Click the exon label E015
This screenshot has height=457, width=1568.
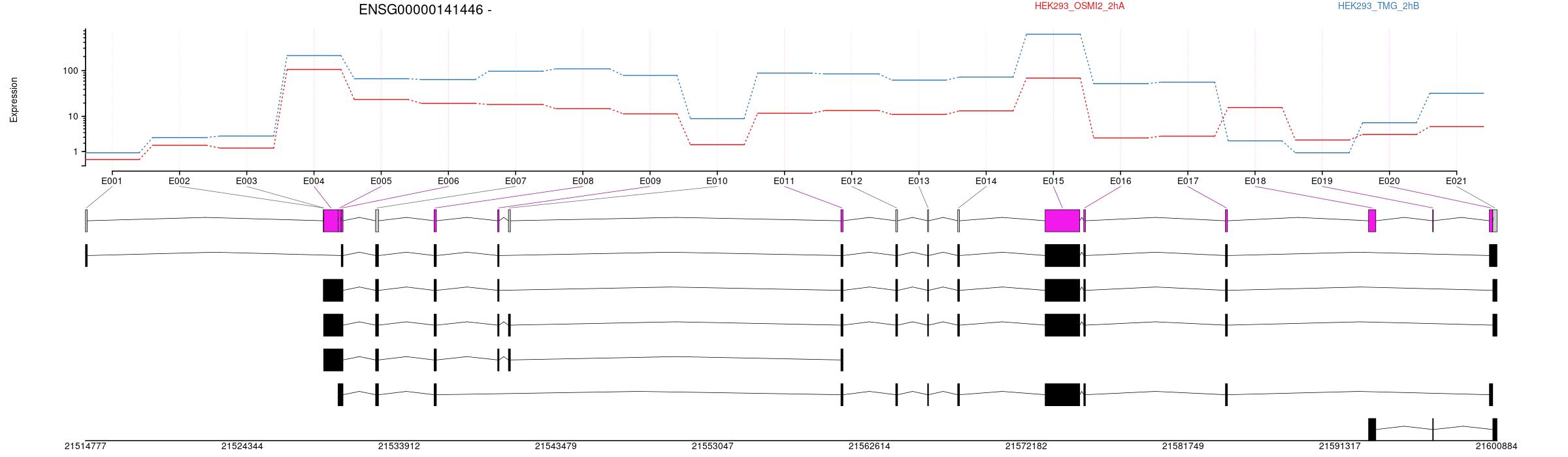(x=1053, y=181)
